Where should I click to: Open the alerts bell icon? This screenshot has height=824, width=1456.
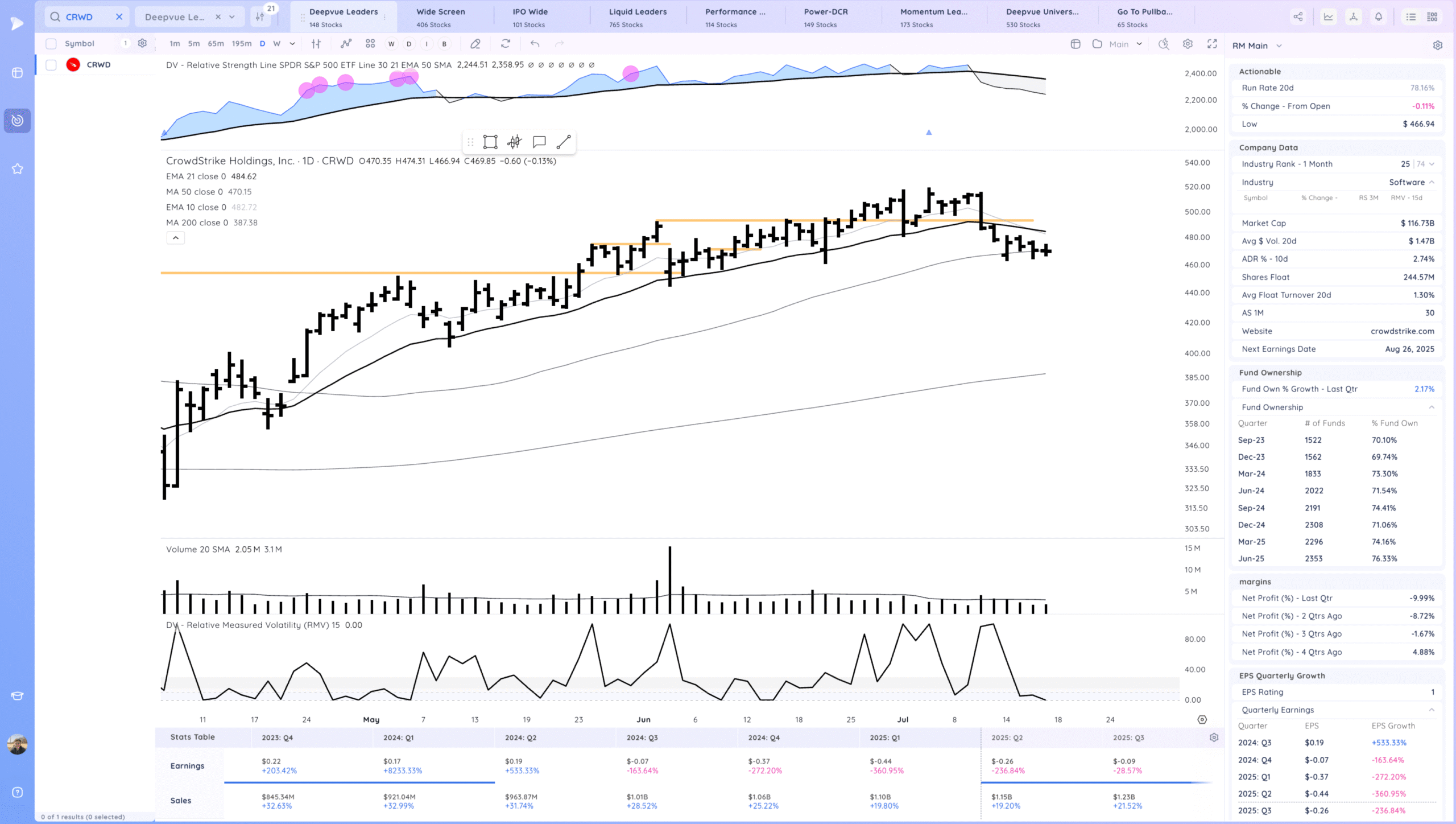pyautogui.click(x=1379, y=17)
